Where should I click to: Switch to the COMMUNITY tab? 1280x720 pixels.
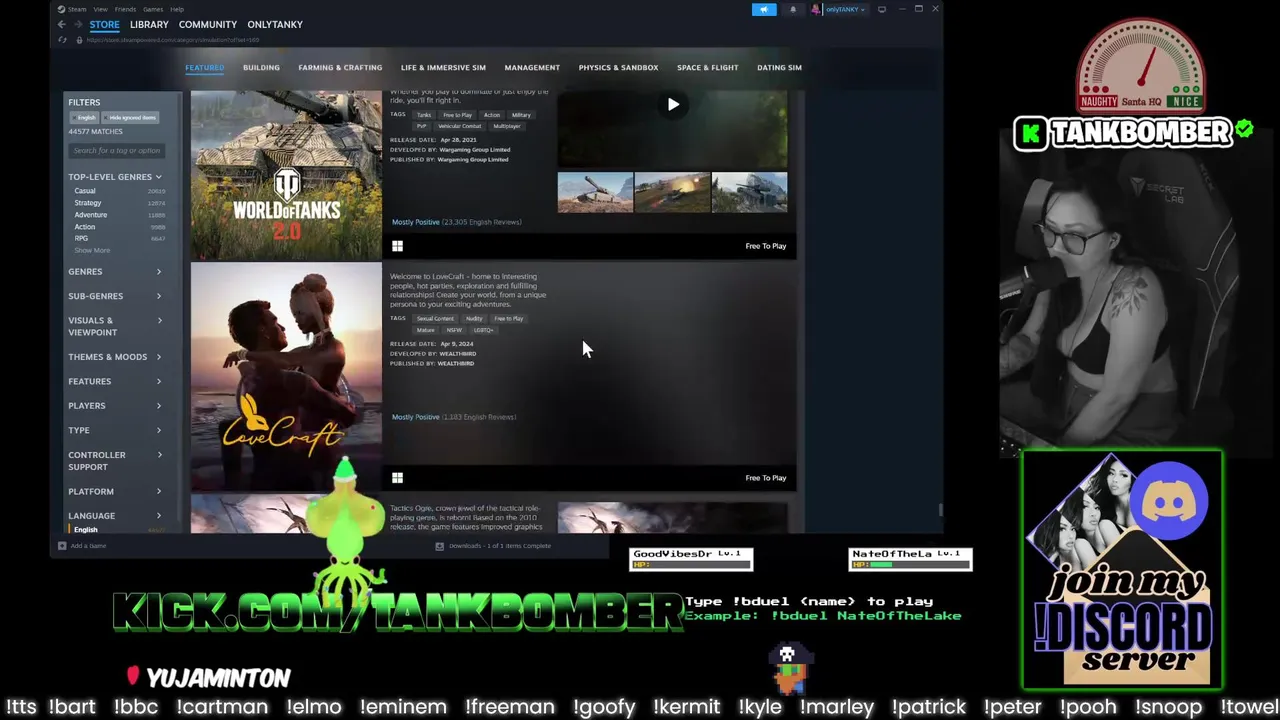point(208,24)
